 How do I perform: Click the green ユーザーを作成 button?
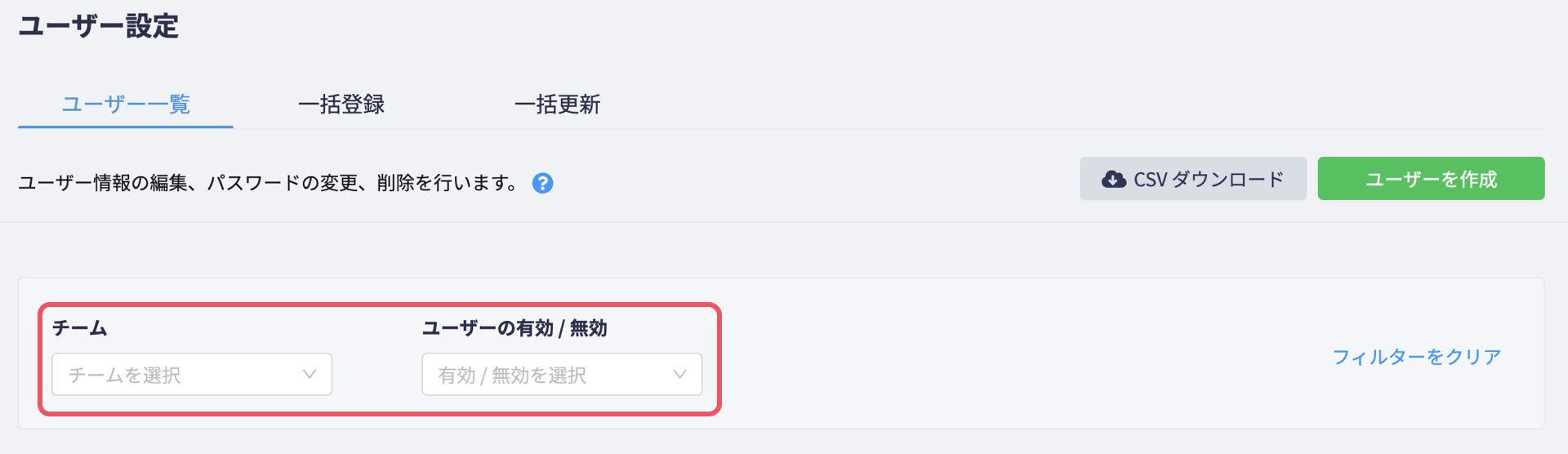coord(1431,179)
